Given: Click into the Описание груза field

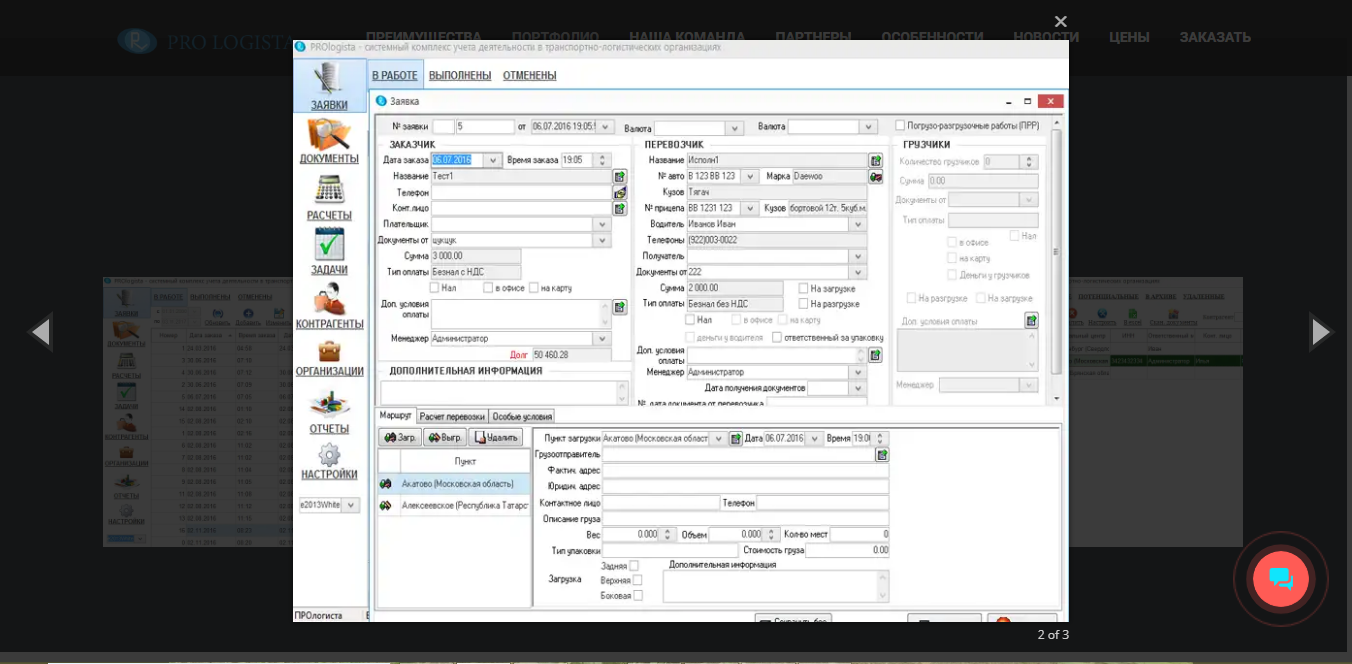Looking at the screenshot, I should click(x=745, y=518).
